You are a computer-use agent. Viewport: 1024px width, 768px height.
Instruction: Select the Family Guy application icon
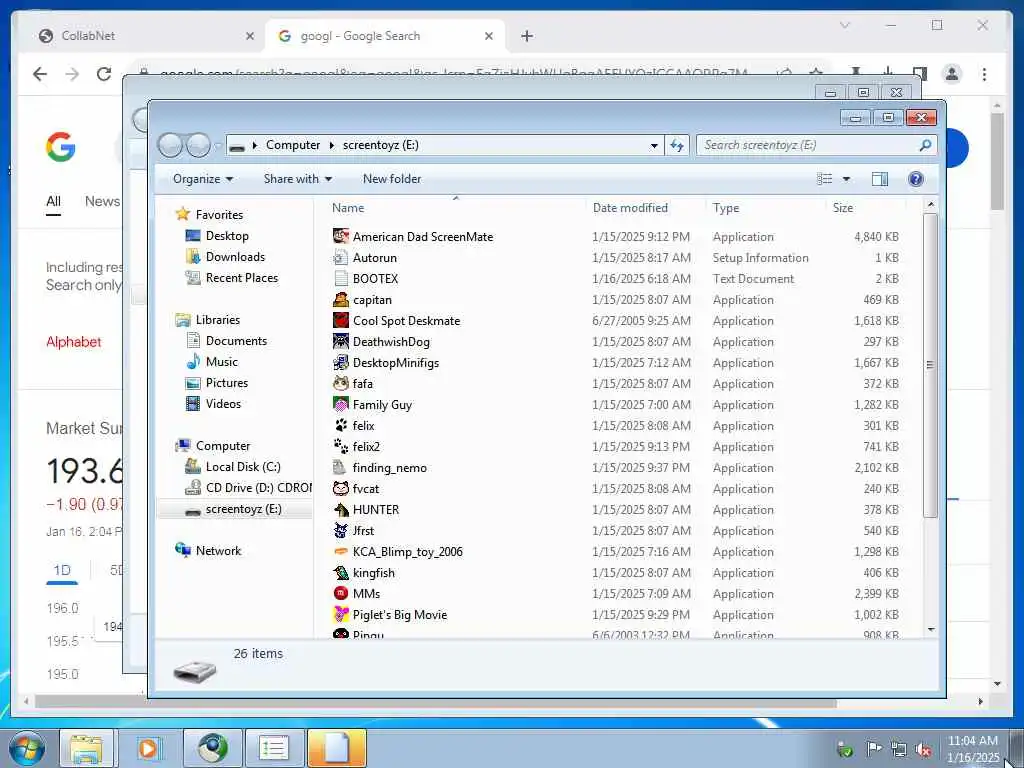(x=340, y=404)
